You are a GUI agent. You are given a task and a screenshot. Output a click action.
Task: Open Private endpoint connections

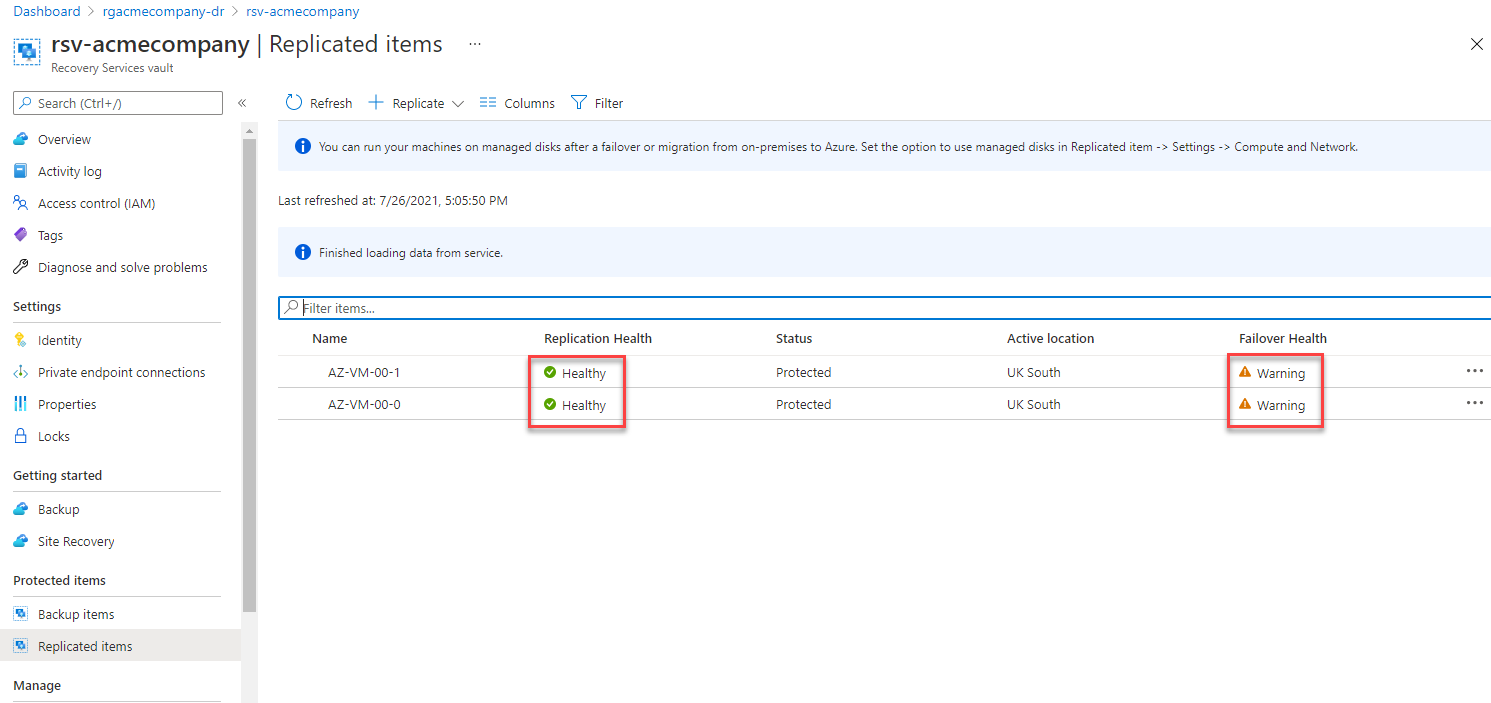pos(120,372)
